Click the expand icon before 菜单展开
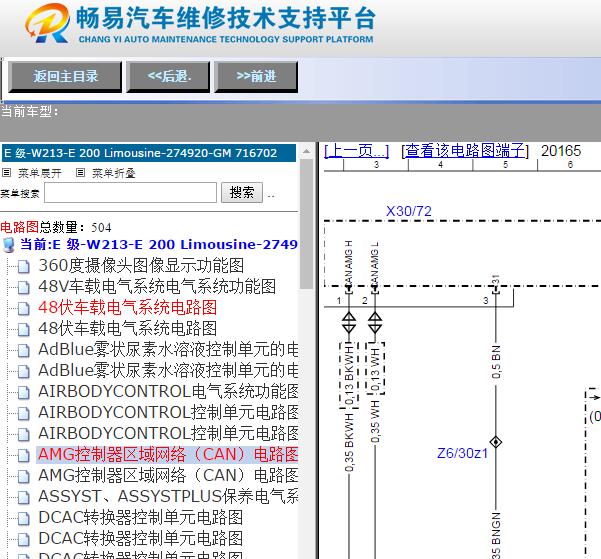601x559 pixels. (x=7, y=173)
